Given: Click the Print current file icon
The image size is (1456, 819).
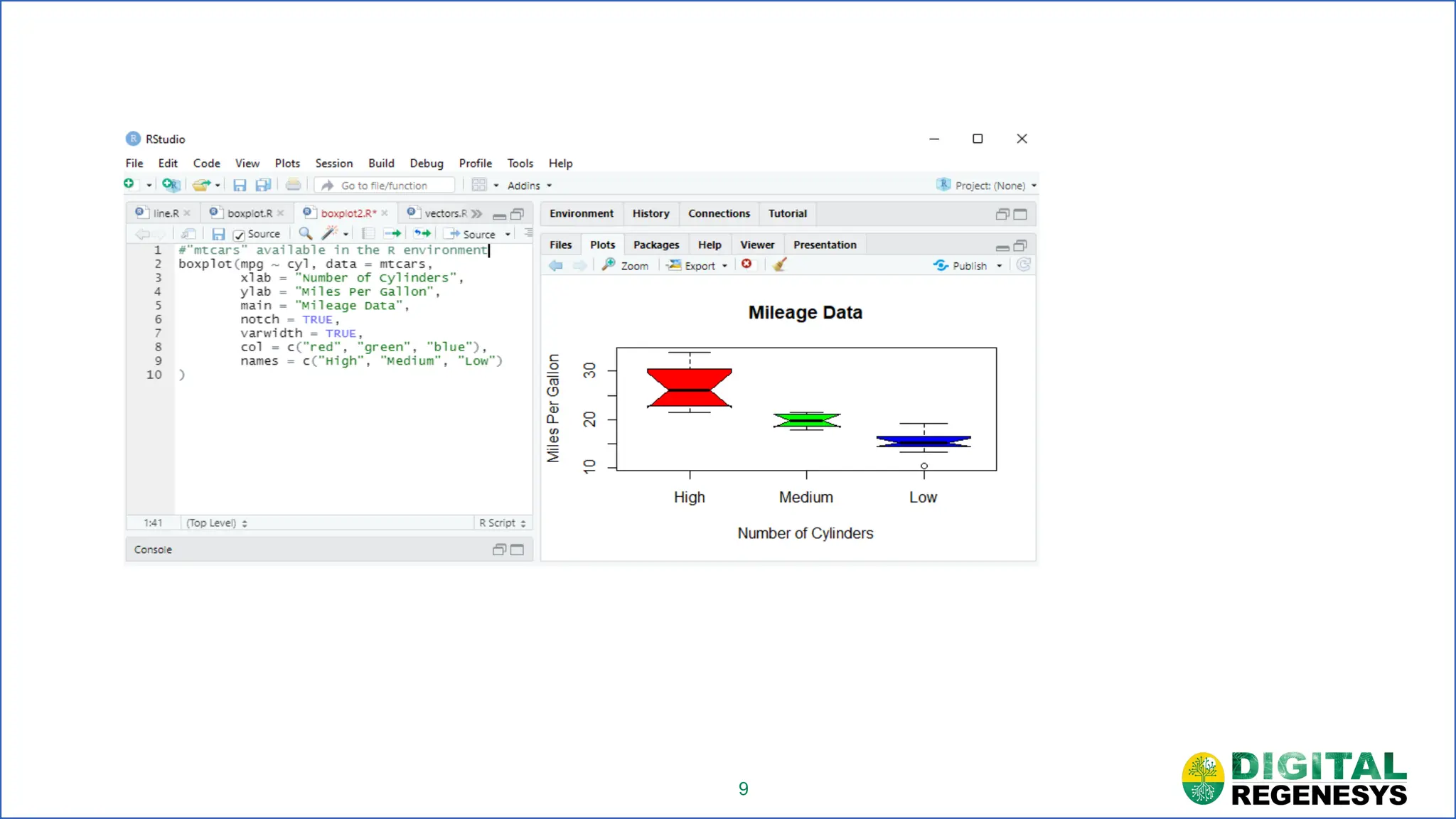Looking at the screenshot, I should coord(293,185).
